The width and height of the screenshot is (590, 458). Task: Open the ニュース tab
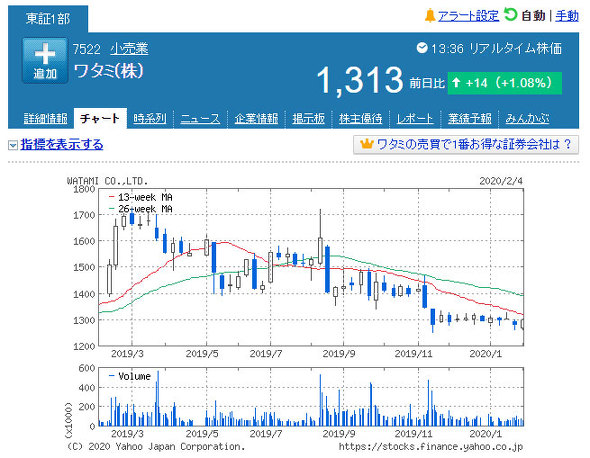point(200,119)
